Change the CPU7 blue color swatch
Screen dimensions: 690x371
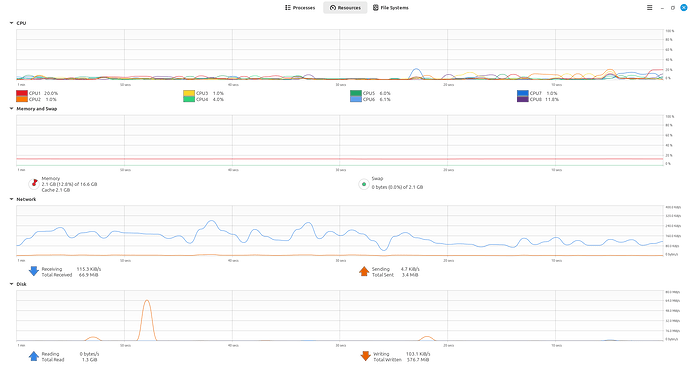[522, 93]
